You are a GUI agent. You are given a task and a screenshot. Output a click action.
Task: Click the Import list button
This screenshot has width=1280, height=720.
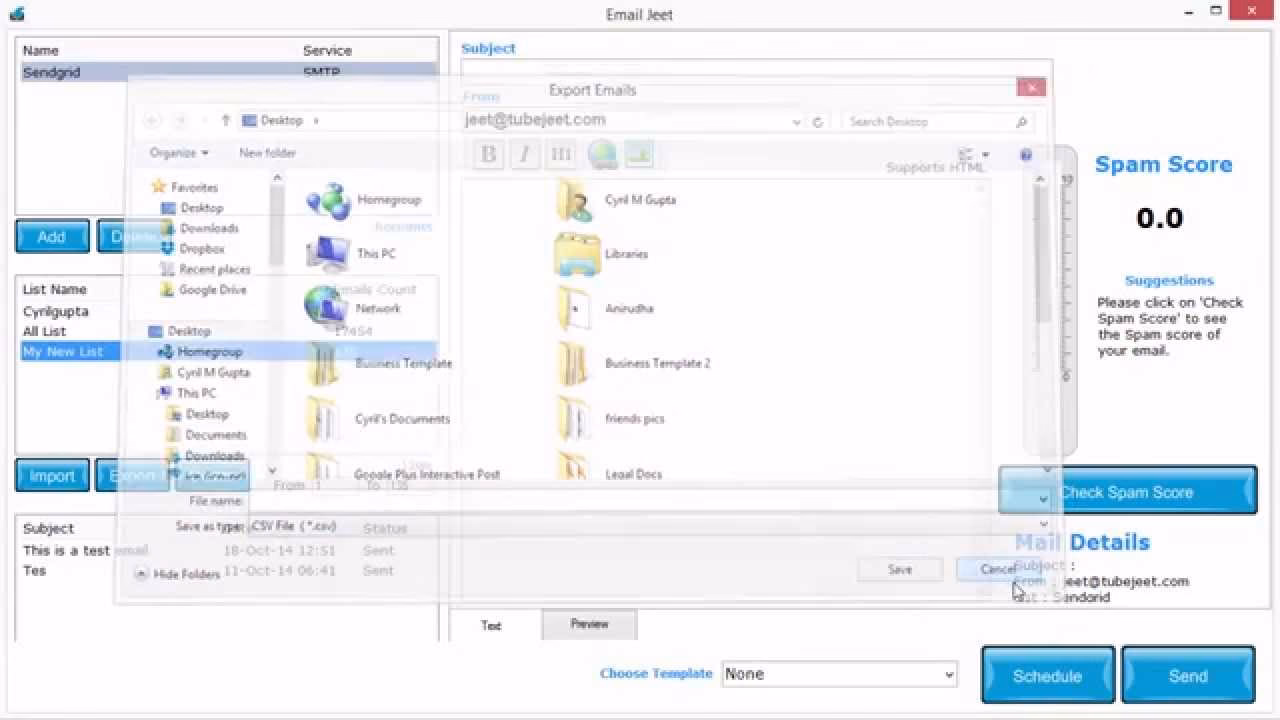[x=52, y=476]
